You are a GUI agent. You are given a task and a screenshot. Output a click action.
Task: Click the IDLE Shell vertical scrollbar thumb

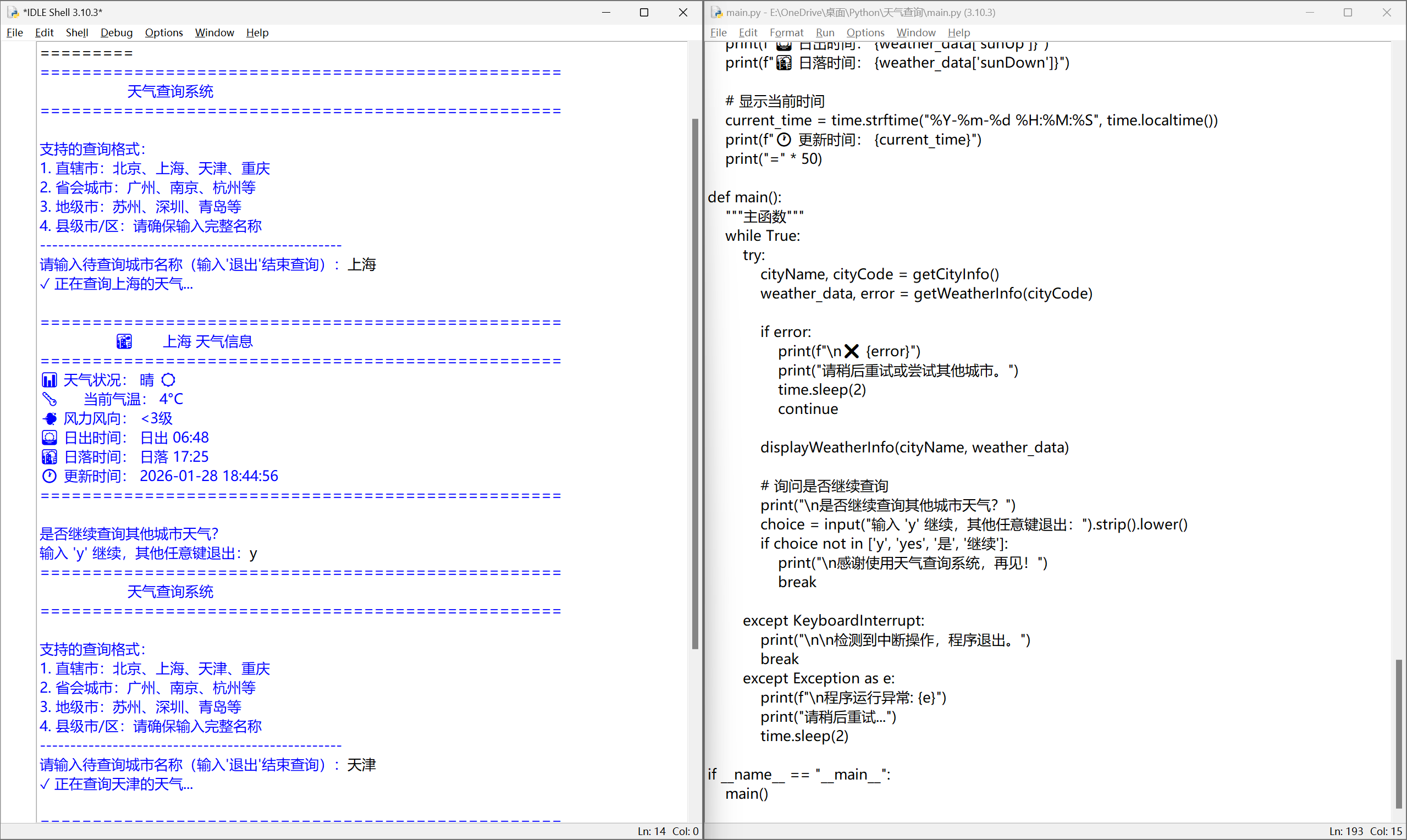695,383
